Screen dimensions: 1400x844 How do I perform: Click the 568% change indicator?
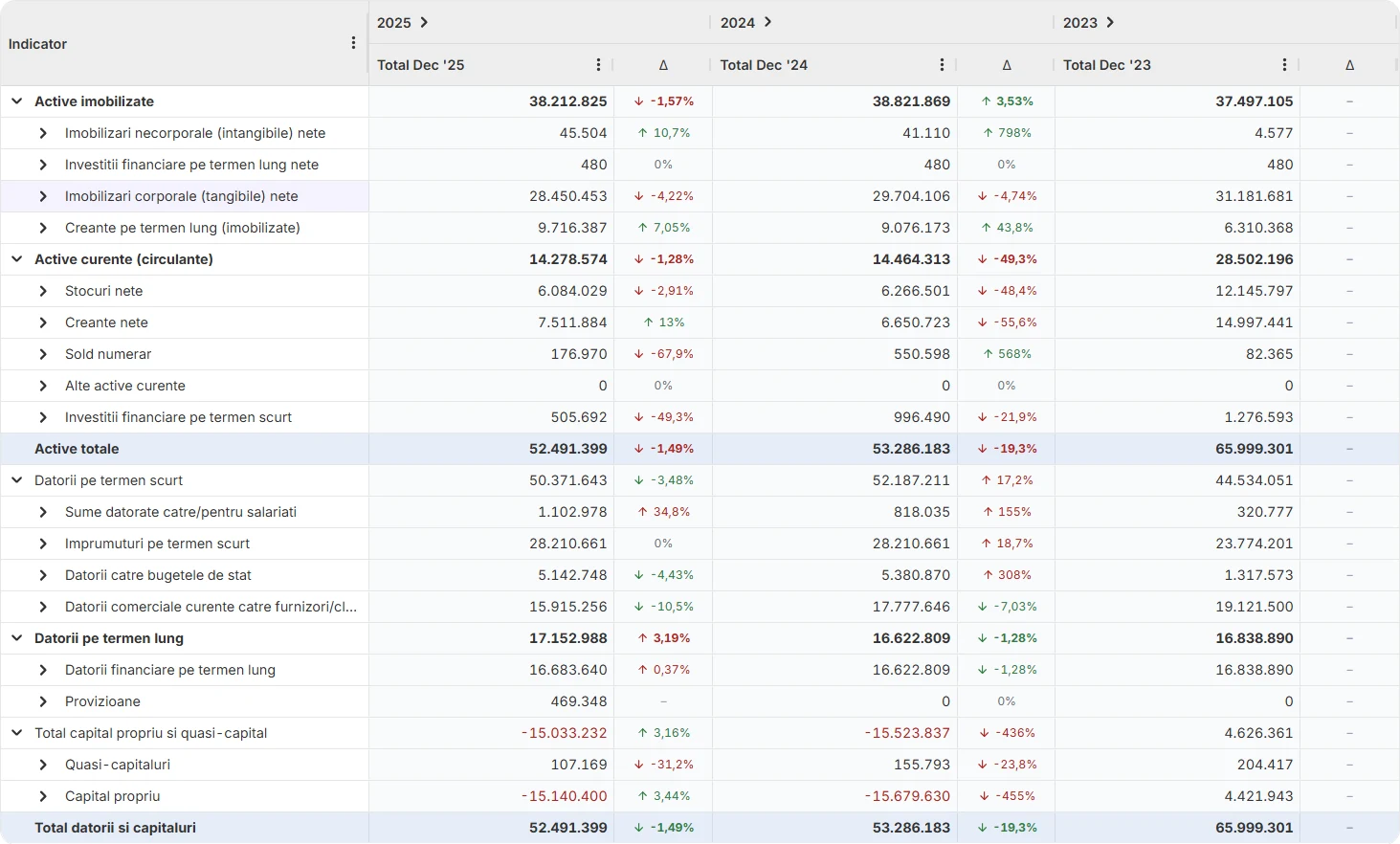pyautogui.click(x=1007, y=354)
